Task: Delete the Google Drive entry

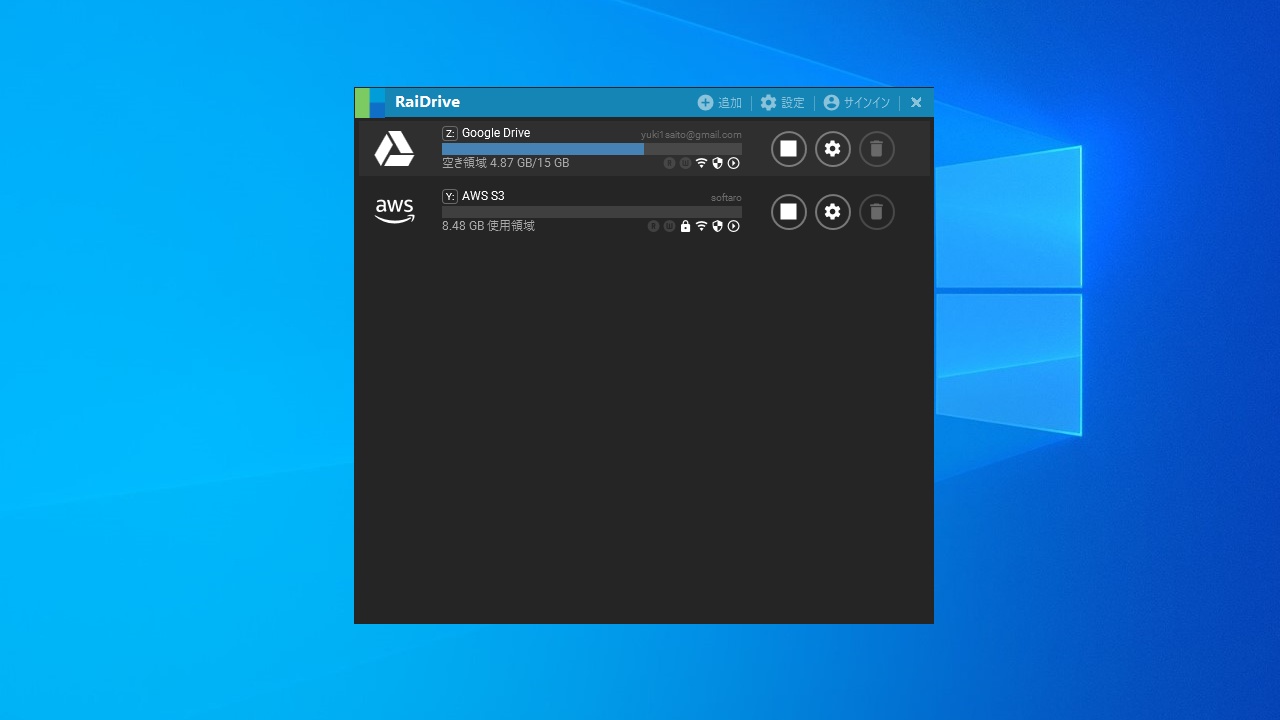Action: pyautogui.click(x=877, y=149)
